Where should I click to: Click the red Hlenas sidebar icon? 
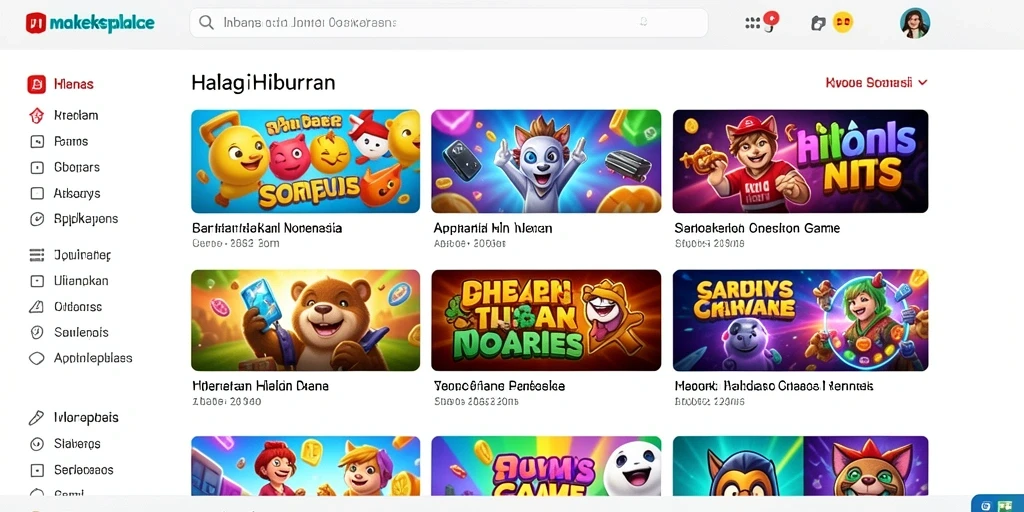[37, 84]
